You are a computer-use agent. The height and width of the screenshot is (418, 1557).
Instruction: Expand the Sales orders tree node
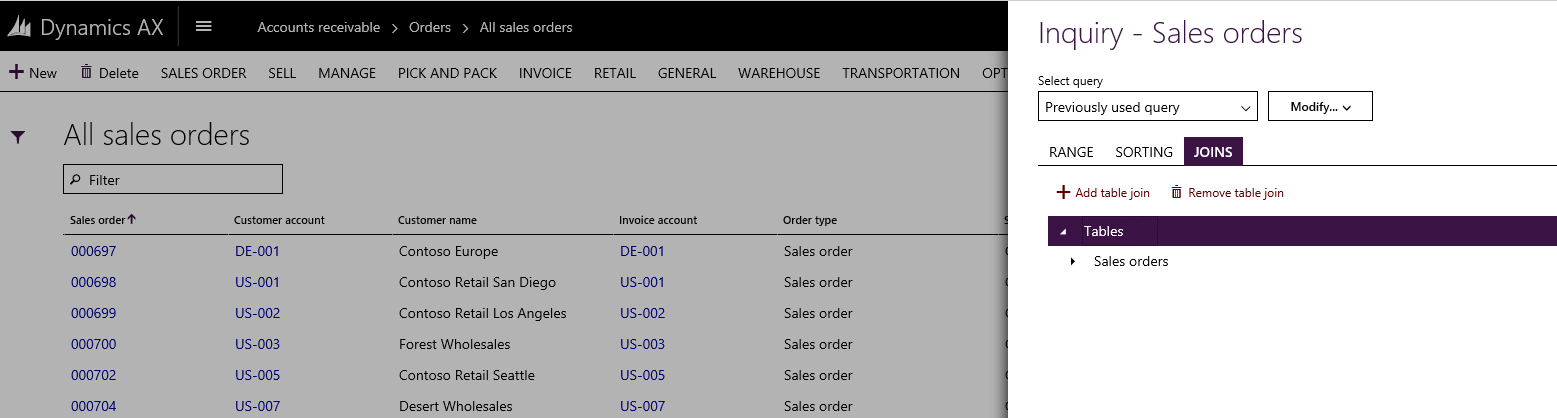click(1073, 262)
